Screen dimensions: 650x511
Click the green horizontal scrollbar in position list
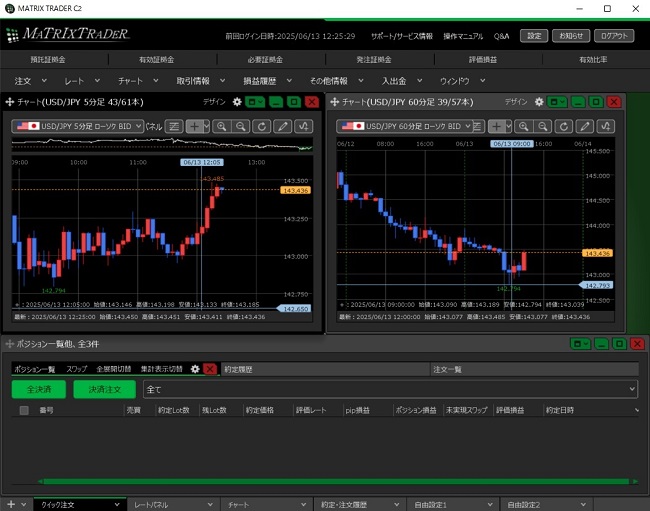(337, 482)
